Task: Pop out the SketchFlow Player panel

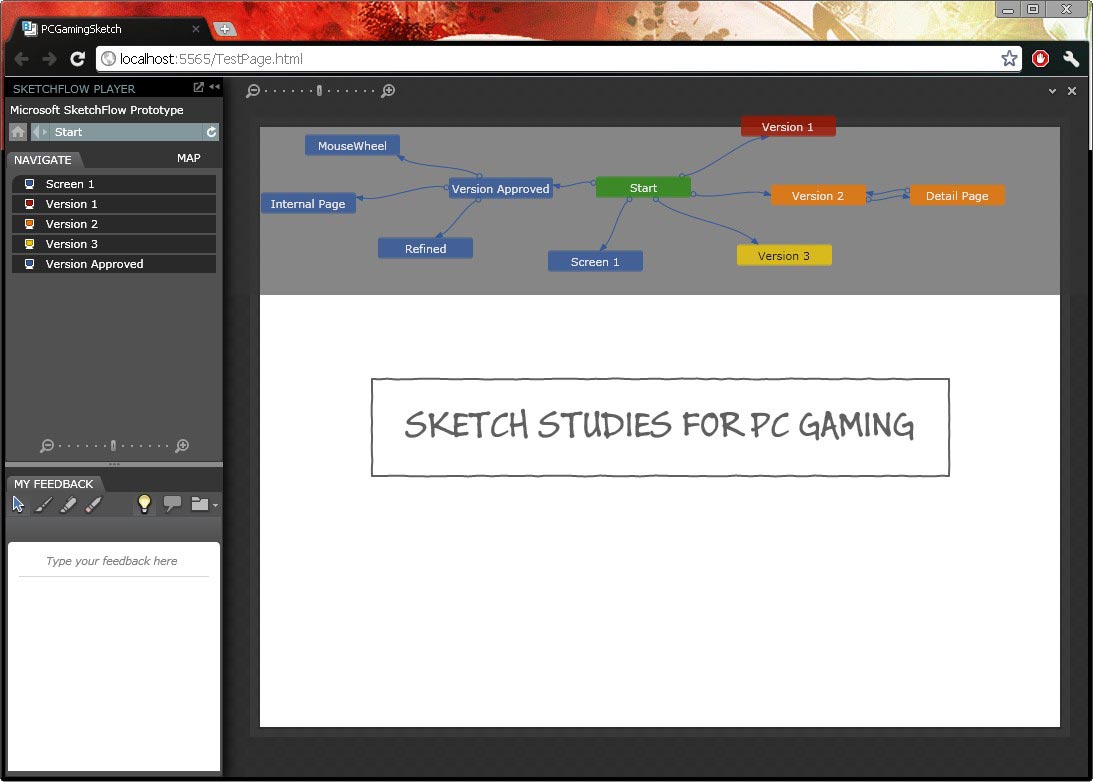Action: coord(199,87)
